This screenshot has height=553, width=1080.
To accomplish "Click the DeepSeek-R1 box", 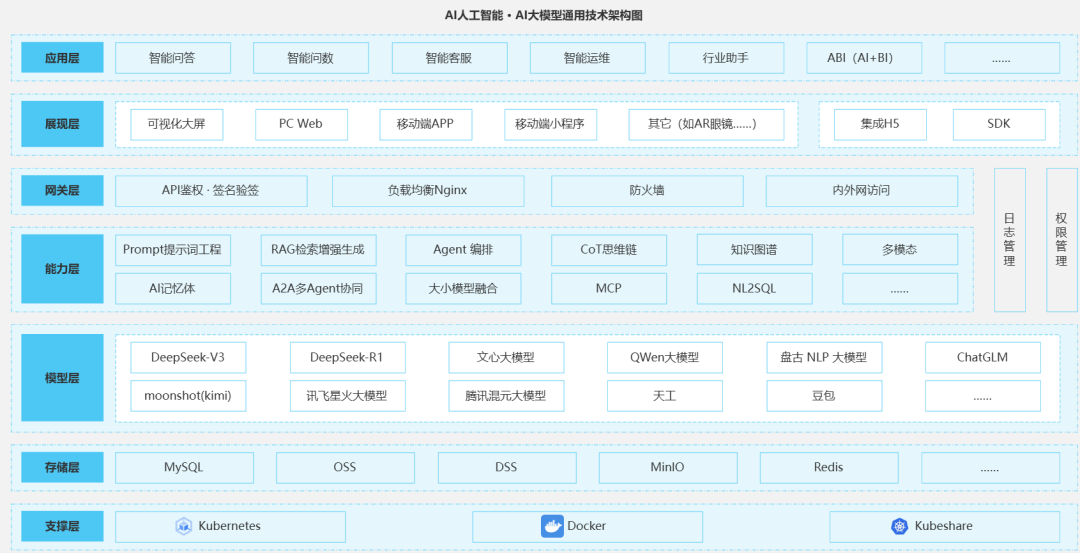I will tap(347, 357).
